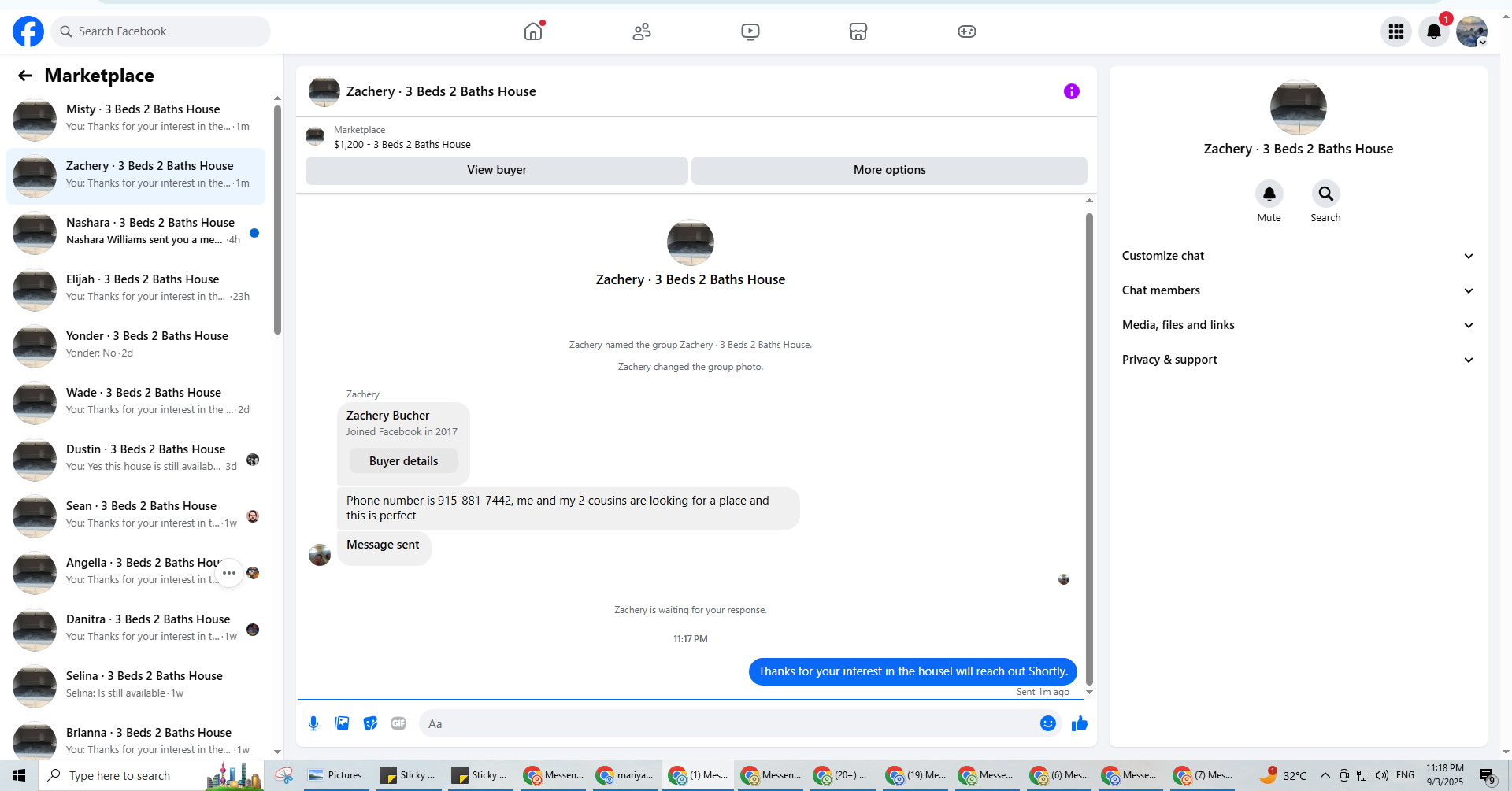The width and height of the screenshot is (1512, 791).
Task: Open Dustin conversation
Action: 136,460
